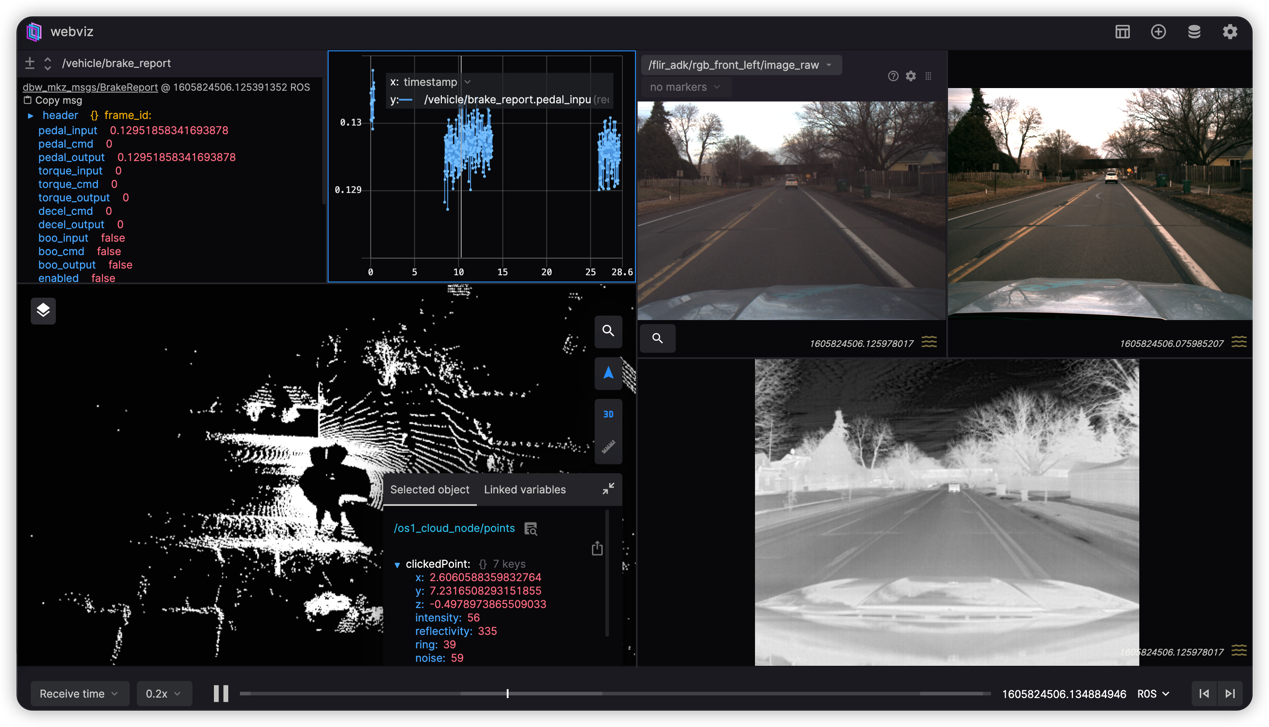This screenshot has width=1269, height=727.
Task: Open the Receive time dropdown
Action: tap(78, 693)
